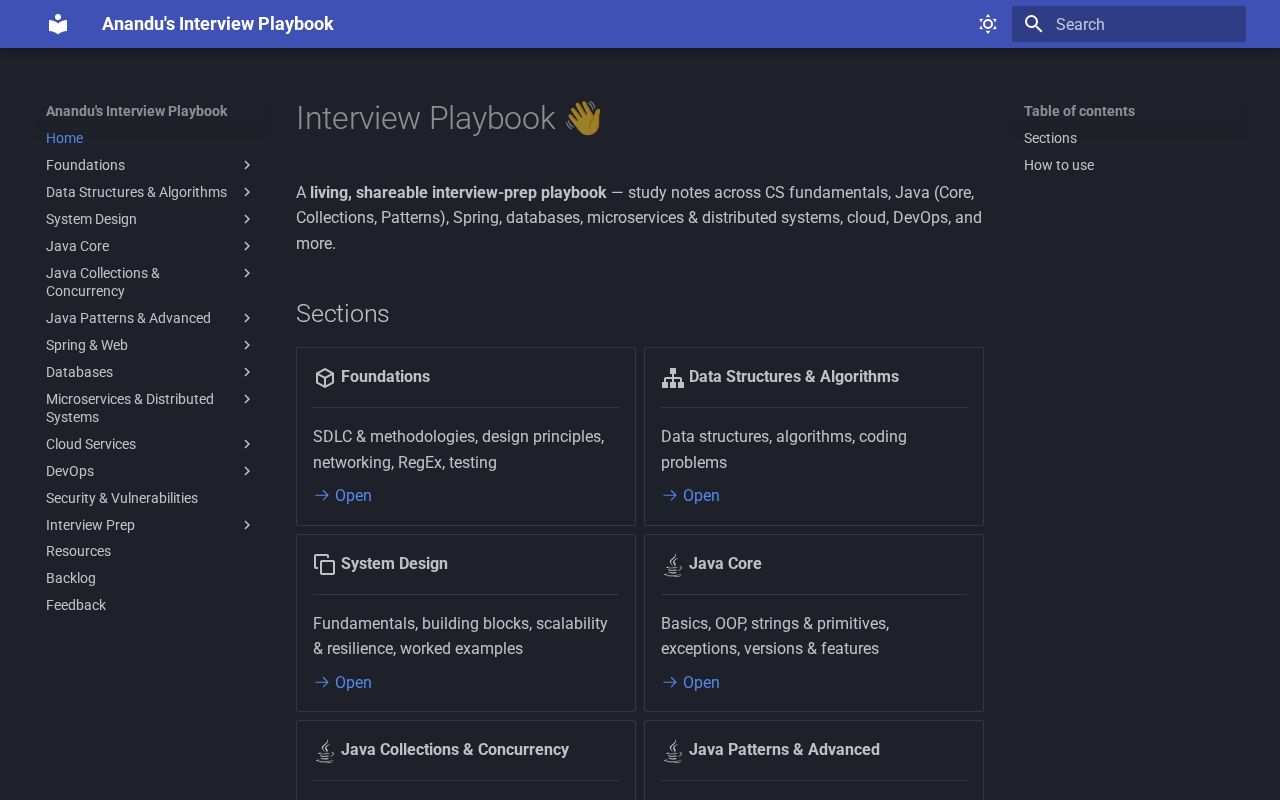The width and height of the screenshot is (1280, 800).
Task: Click the search magnifier icon
Action: coord(1034,24)
